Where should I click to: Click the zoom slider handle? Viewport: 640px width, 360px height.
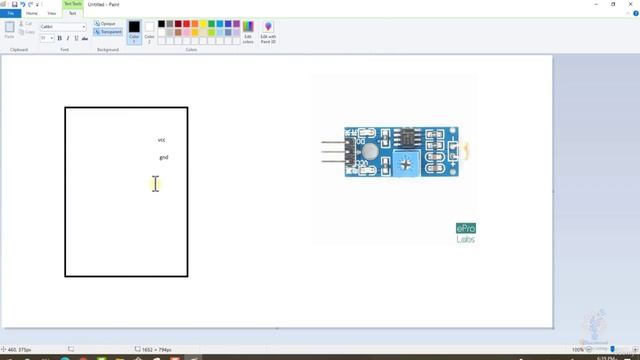(612, 349)
